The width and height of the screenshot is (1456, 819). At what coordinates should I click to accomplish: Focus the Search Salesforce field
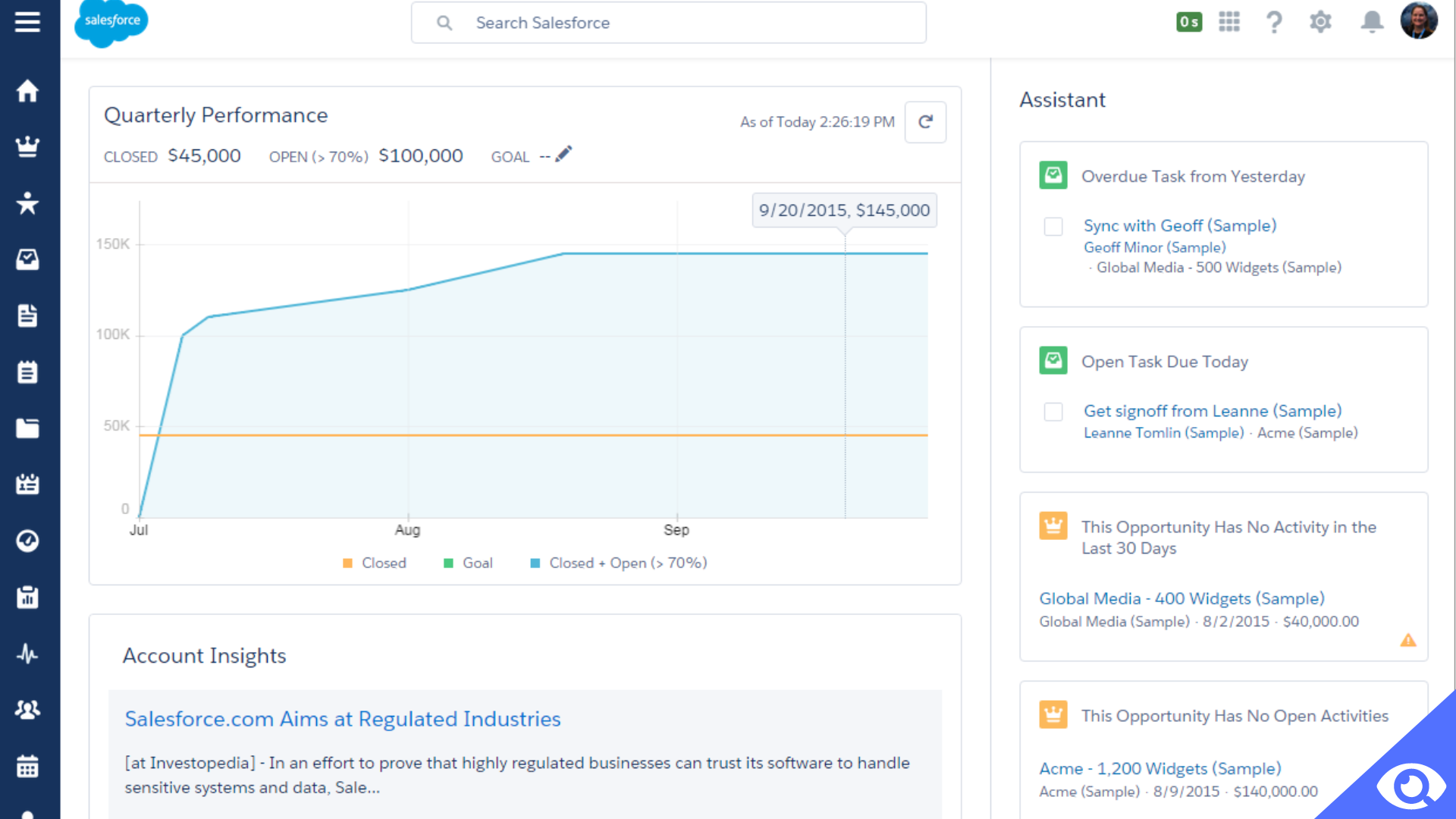[668, 23]
